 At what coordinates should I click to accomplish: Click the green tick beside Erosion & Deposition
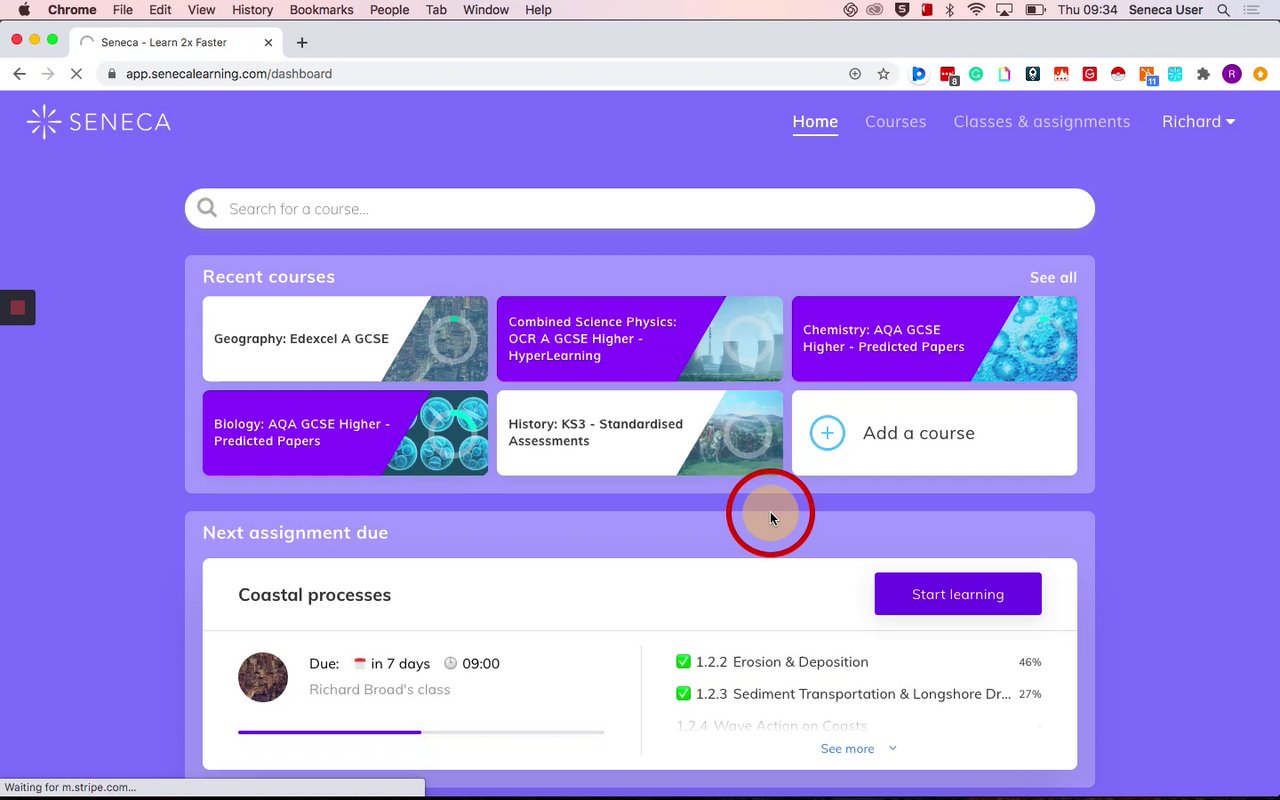click(x=683, y=662)
